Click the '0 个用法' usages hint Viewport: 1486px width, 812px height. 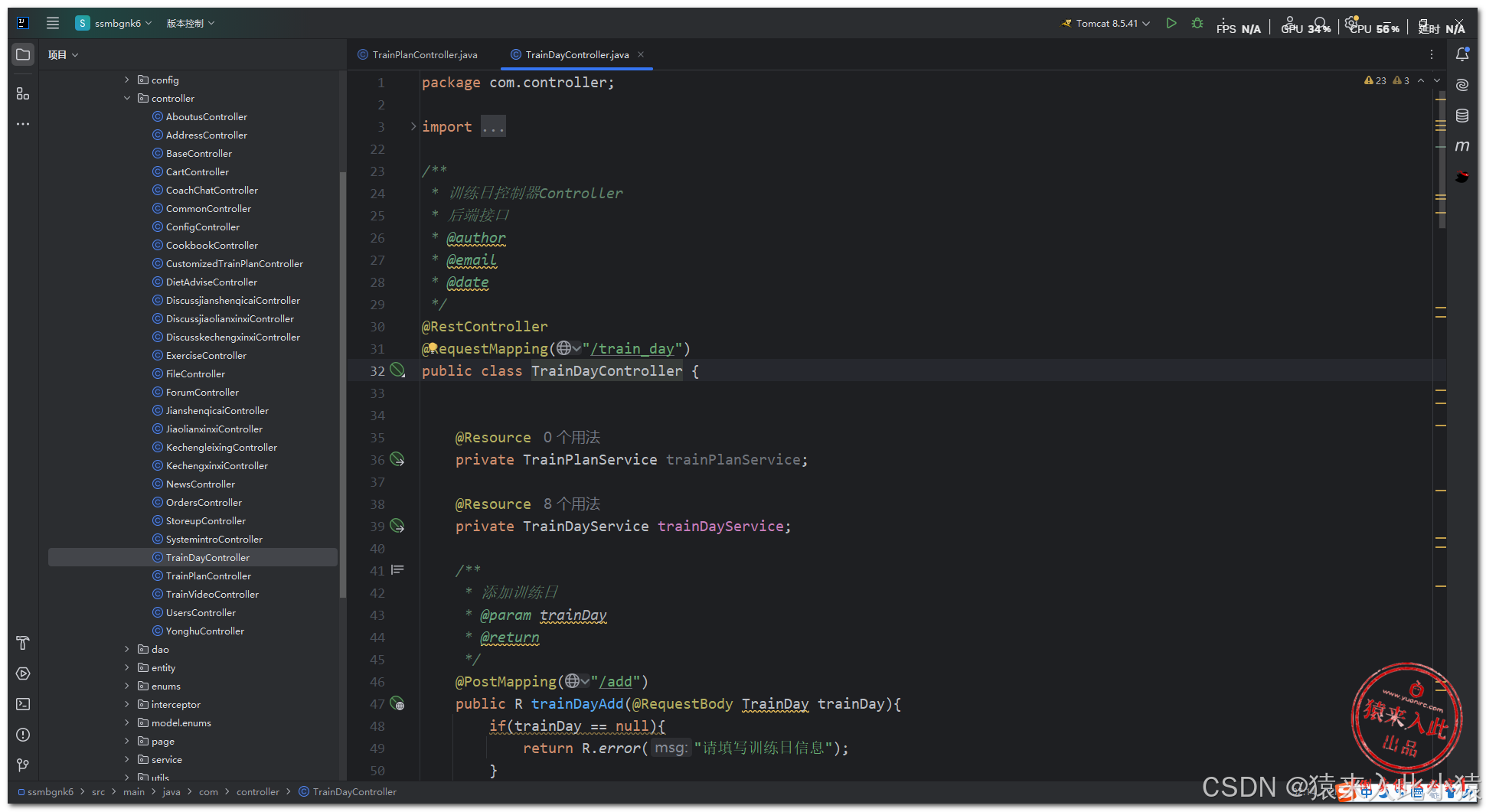click(x=572, y=437)
